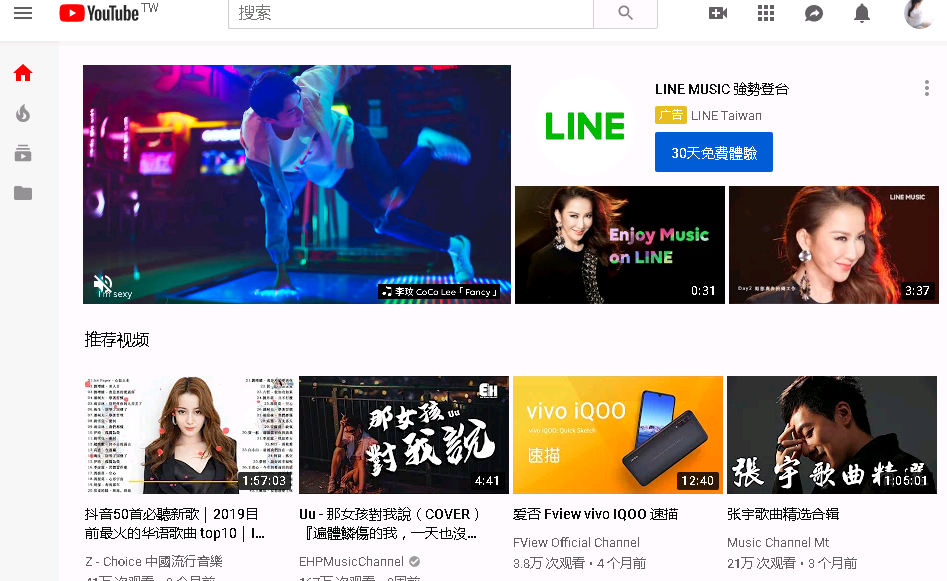Open Library folder icon in sidebar
This screenshot has width=947, height=581.
pyautogui.click(x=23, y=193)
